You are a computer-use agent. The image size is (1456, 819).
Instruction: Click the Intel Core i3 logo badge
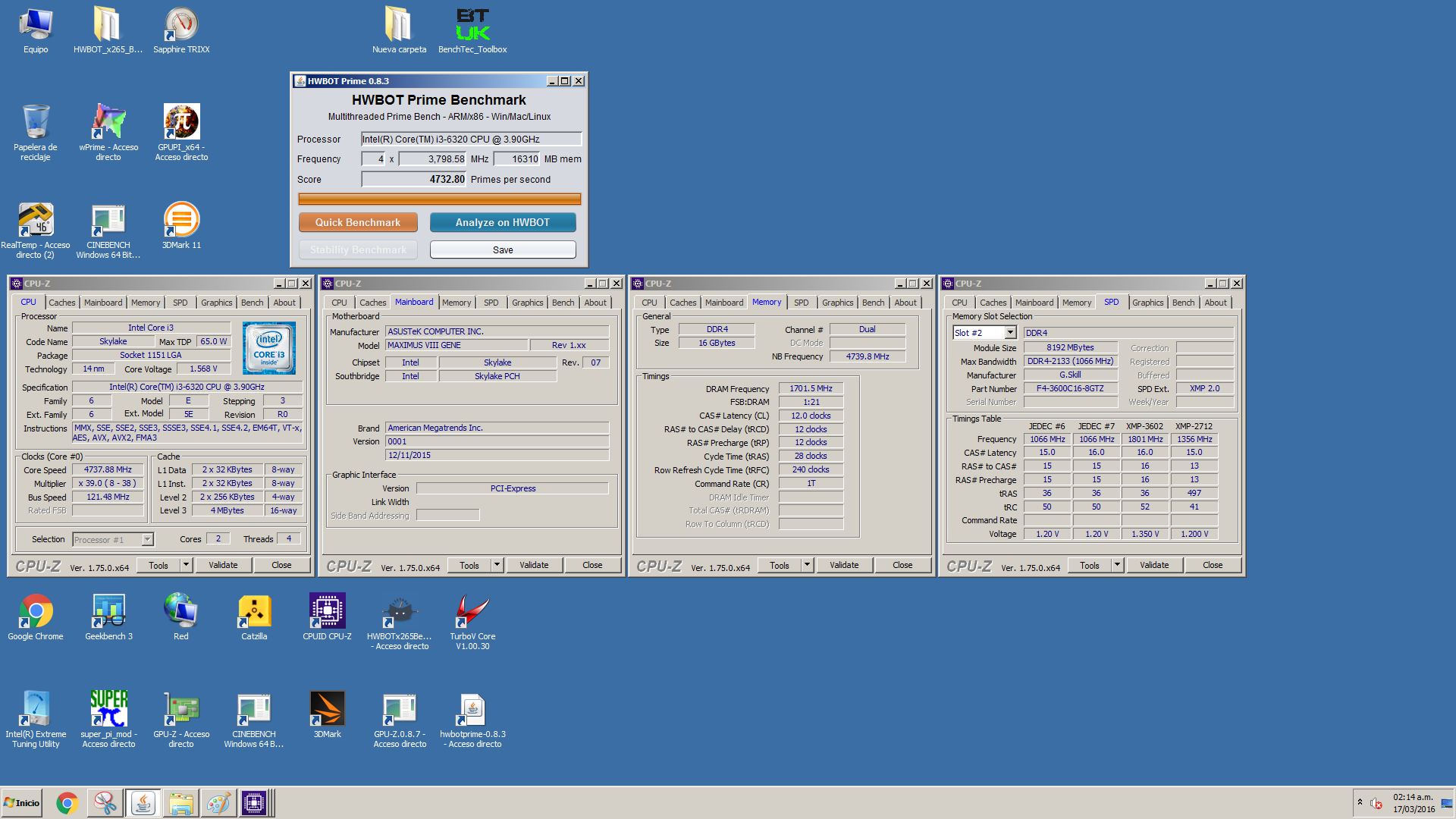pos(269,348)
